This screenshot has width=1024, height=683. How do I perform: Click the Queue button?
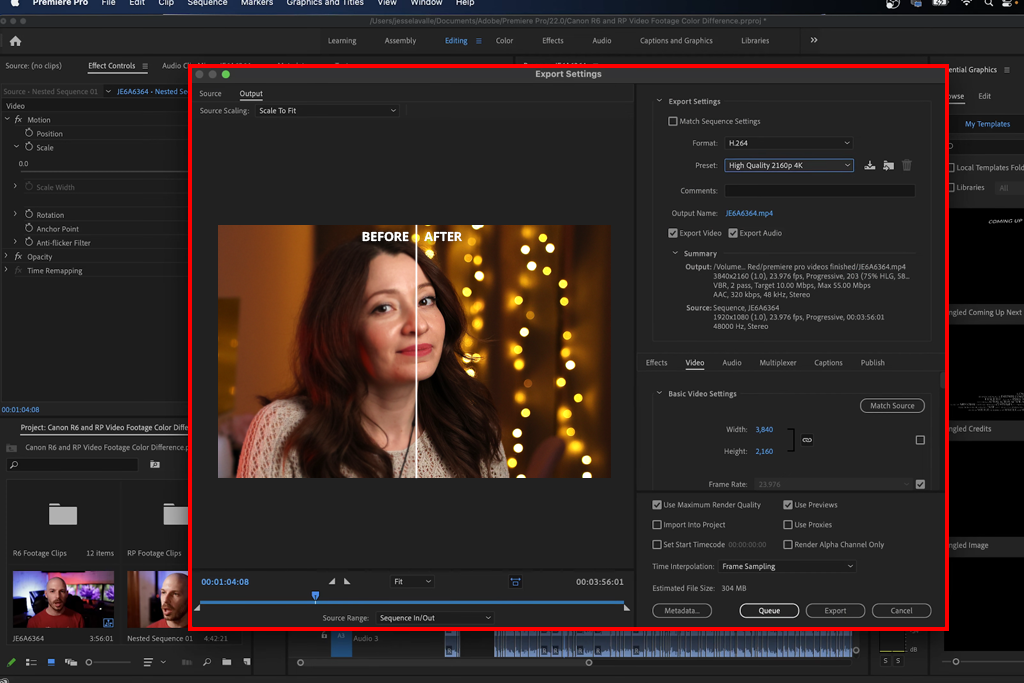tap(769, 611)
